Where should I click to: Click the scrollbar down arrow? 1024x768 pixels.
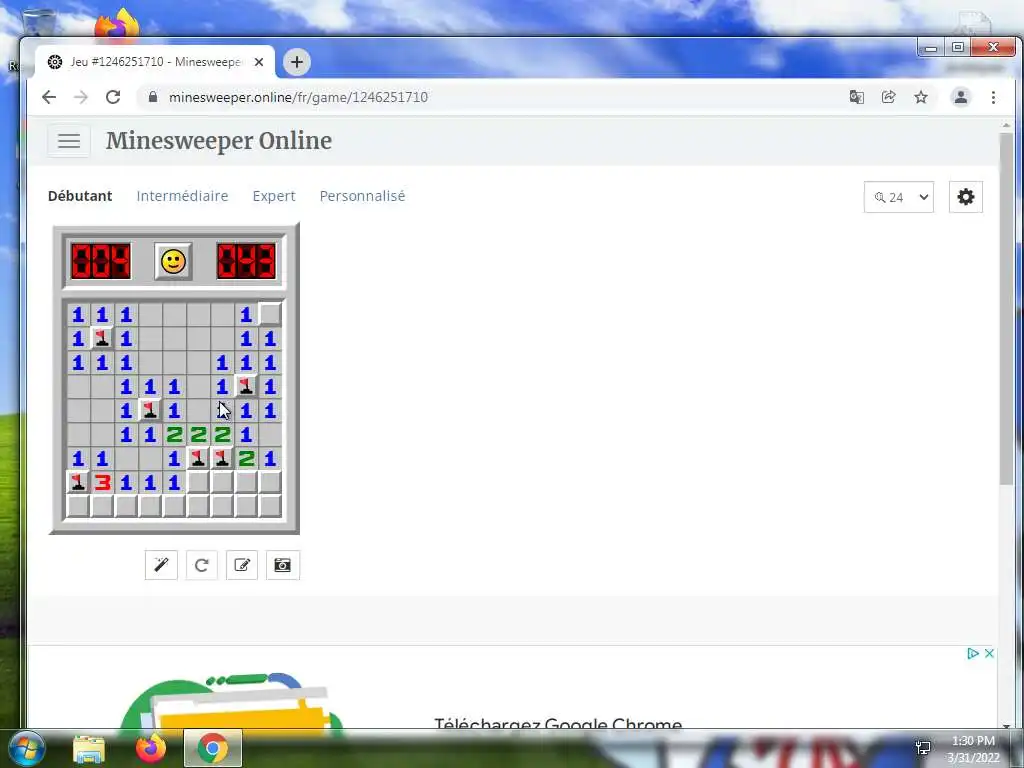(x=1006, y=725)
